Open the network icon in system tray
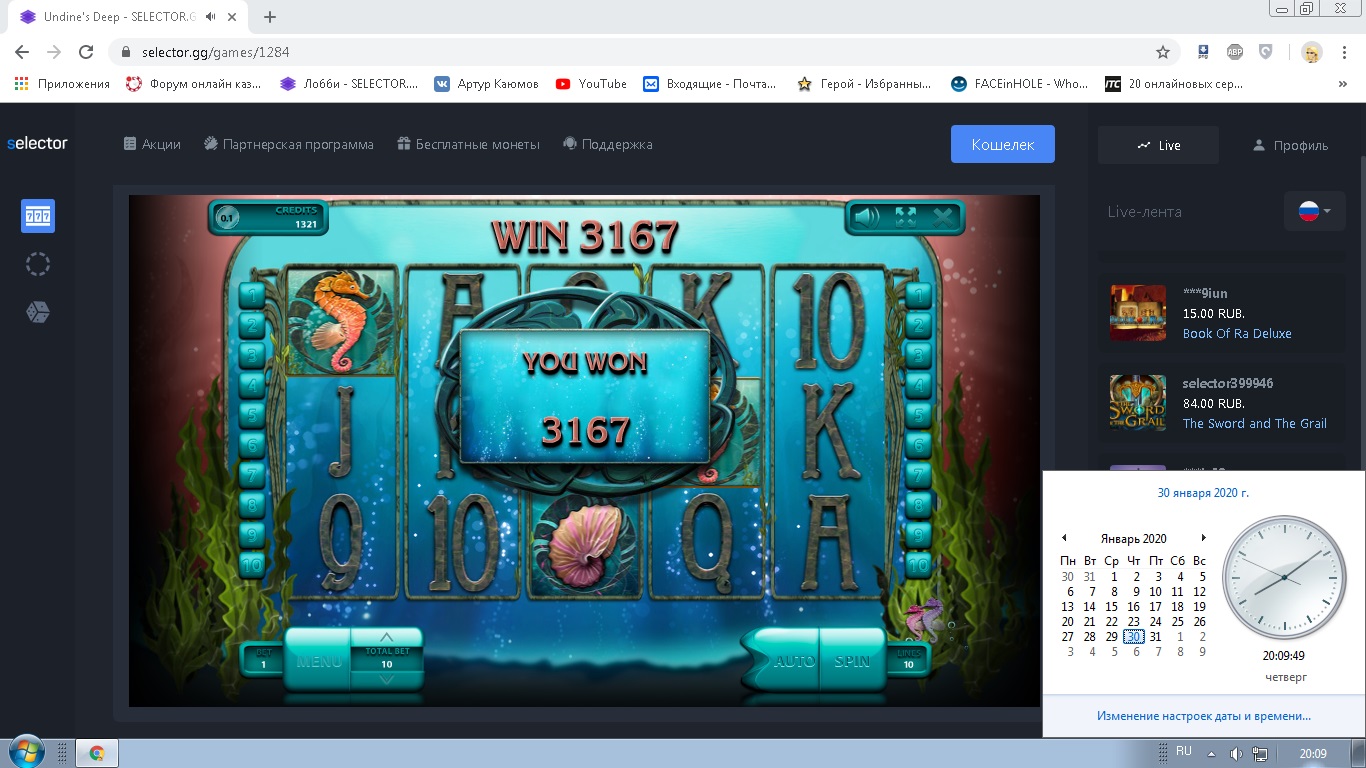This screenshot has height=768, width=1366. [x=1260, y=753]
